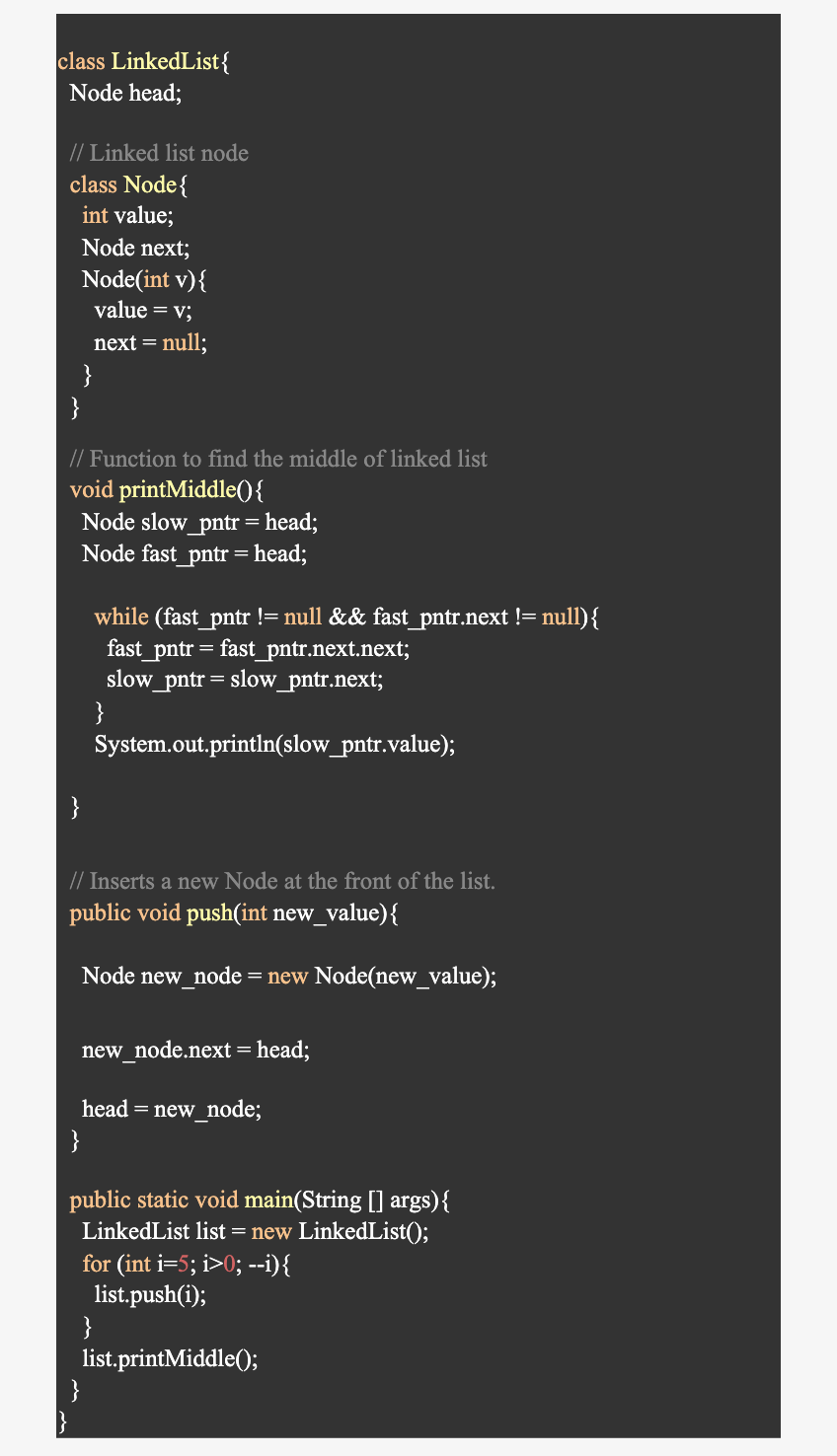
Task: Click the 'list.printMiddle();' call
Action: (170, 1358)
